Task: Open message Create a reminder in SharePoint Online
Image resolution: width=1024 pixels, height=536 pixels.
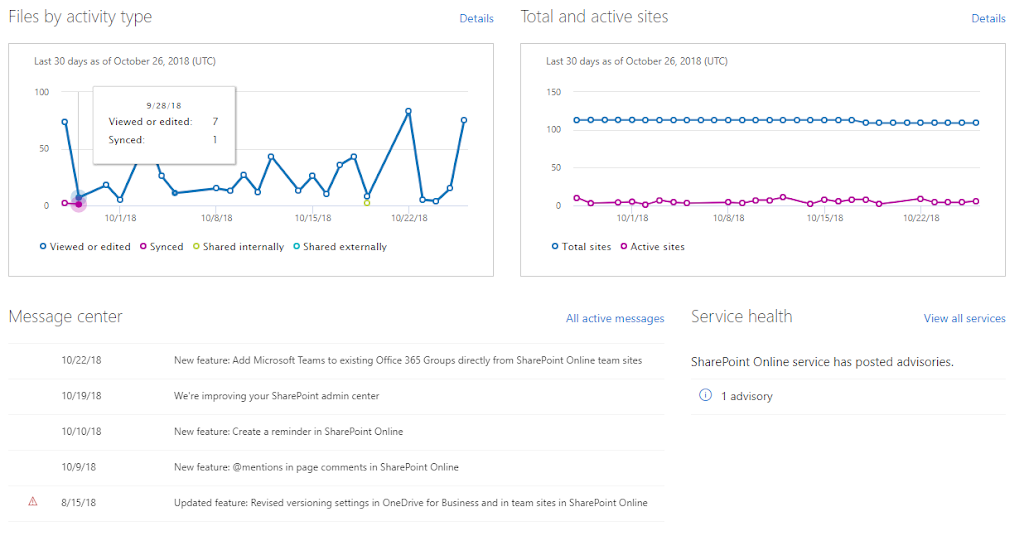Action: [x=288, y=432]
